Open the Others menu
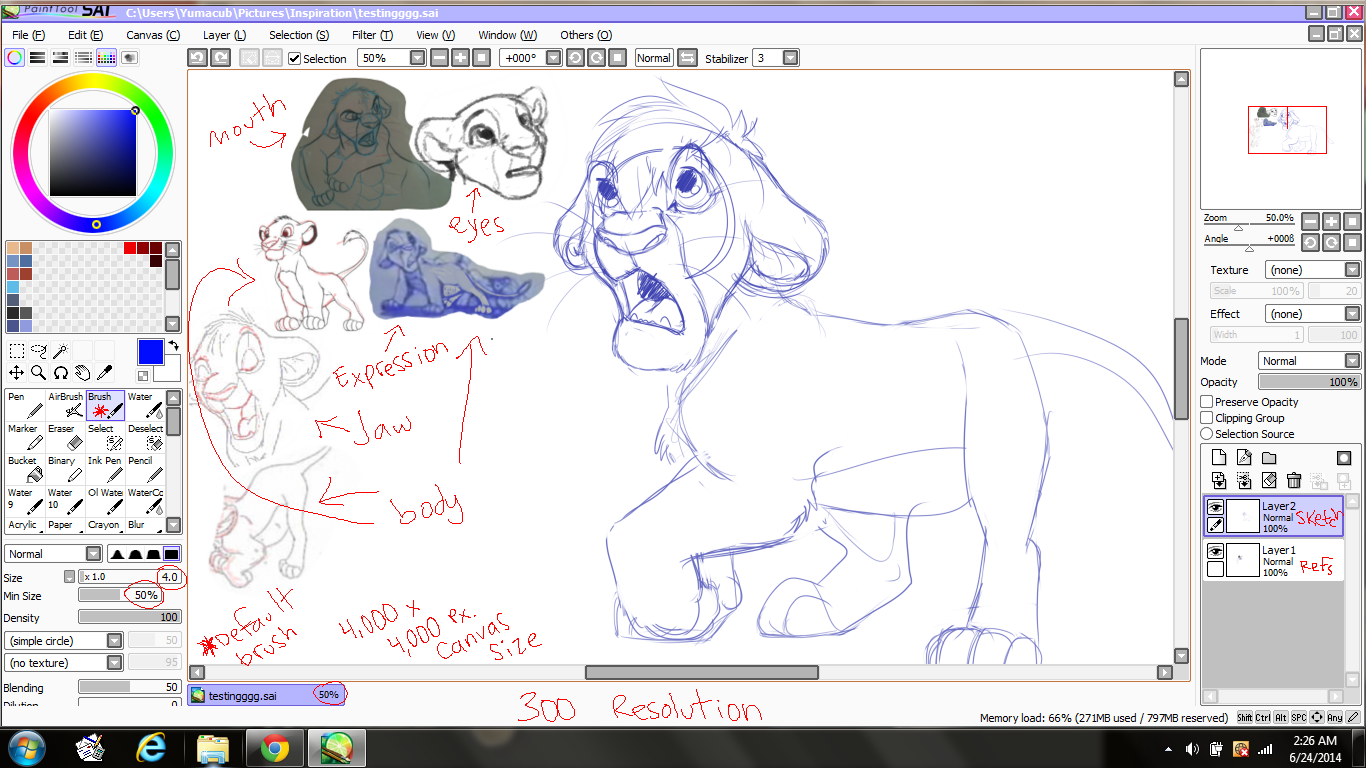This screenshot has height=768, width=1366. (x=586, y=35)
